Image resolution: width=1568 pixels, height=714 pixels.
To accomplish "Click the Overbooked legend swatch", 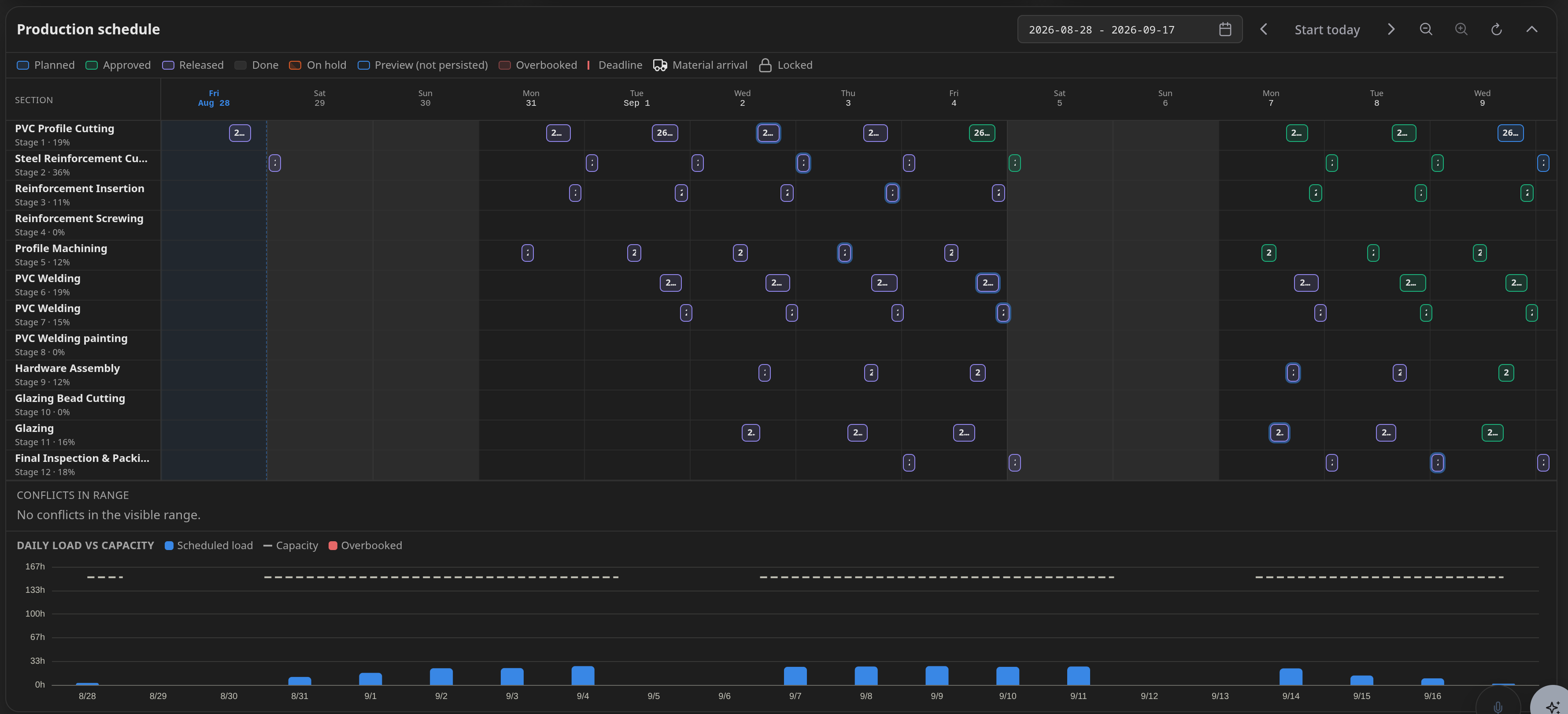I will [x=504, y=65].
